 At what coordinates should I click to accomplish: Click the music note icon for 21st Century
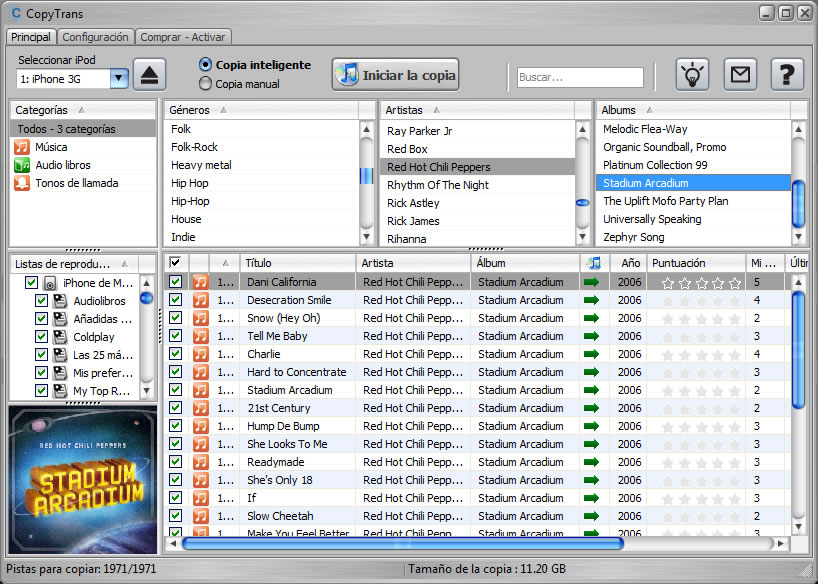point(200,408)
